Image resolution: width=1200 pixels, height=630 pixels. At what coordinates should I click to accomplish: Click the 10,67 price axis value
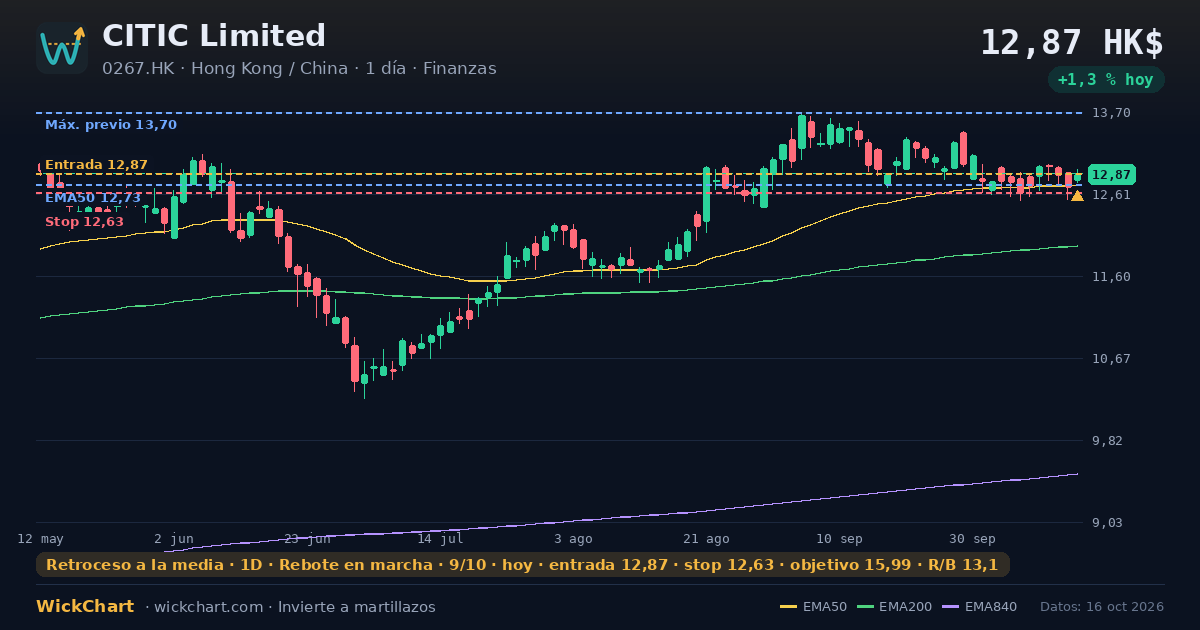[1111, 359]
